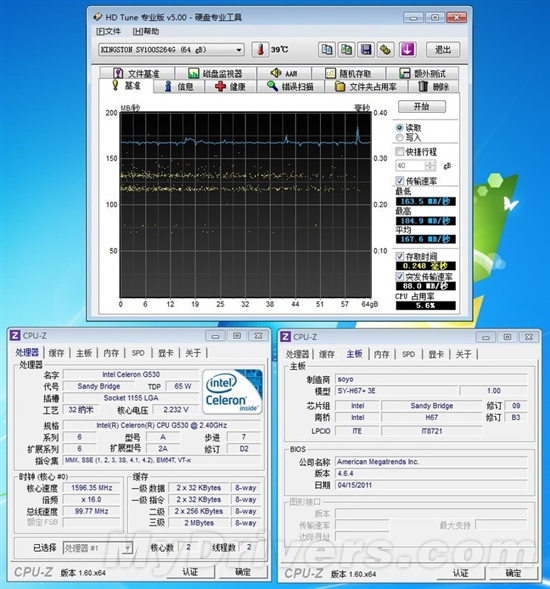The height and width of the screenshot is (589, 550).
Task: Open the 文件基准 file benchmark tab
Action: tap(137, 73)
